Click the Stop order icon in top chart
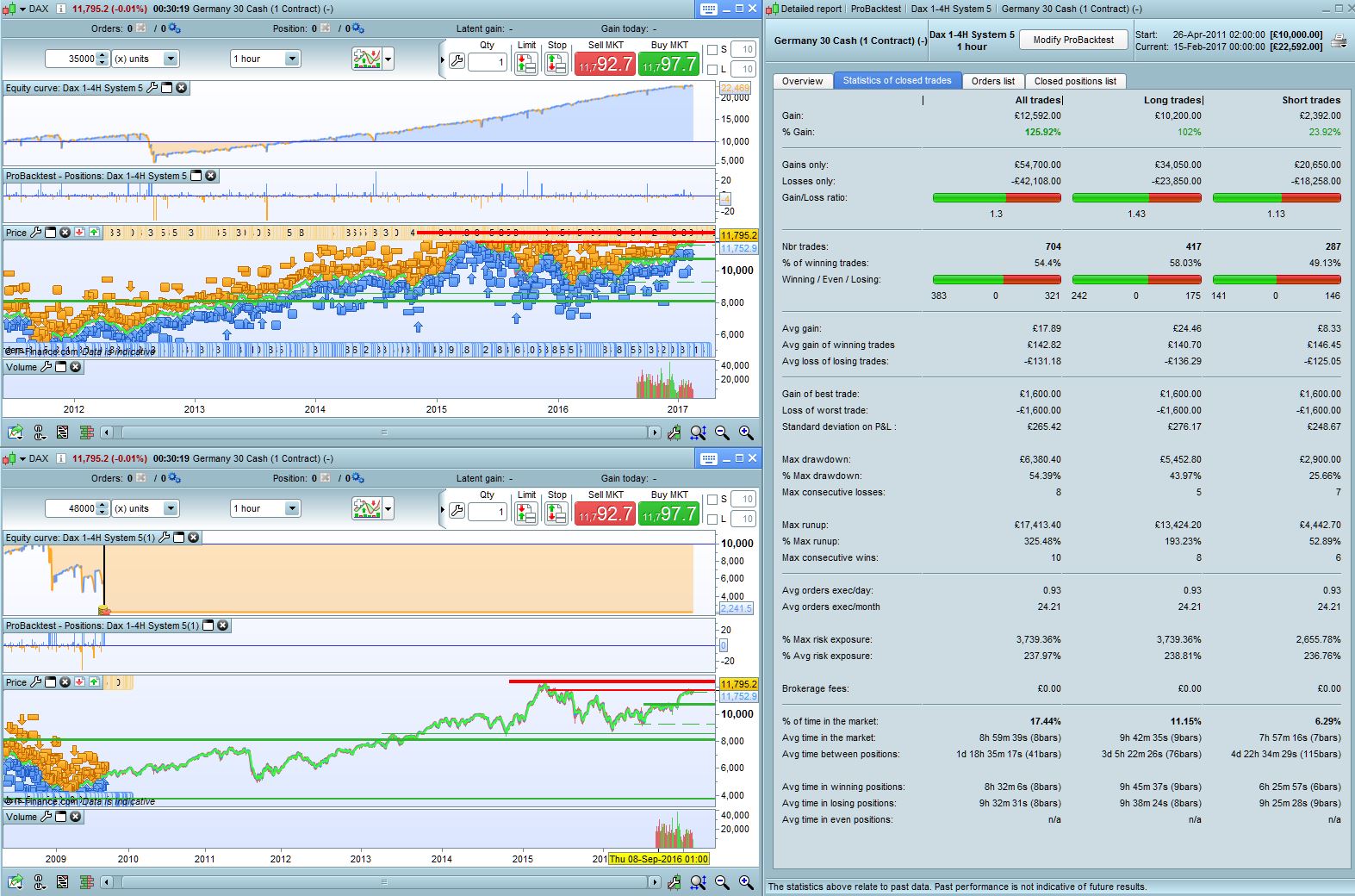 [556, 63]
